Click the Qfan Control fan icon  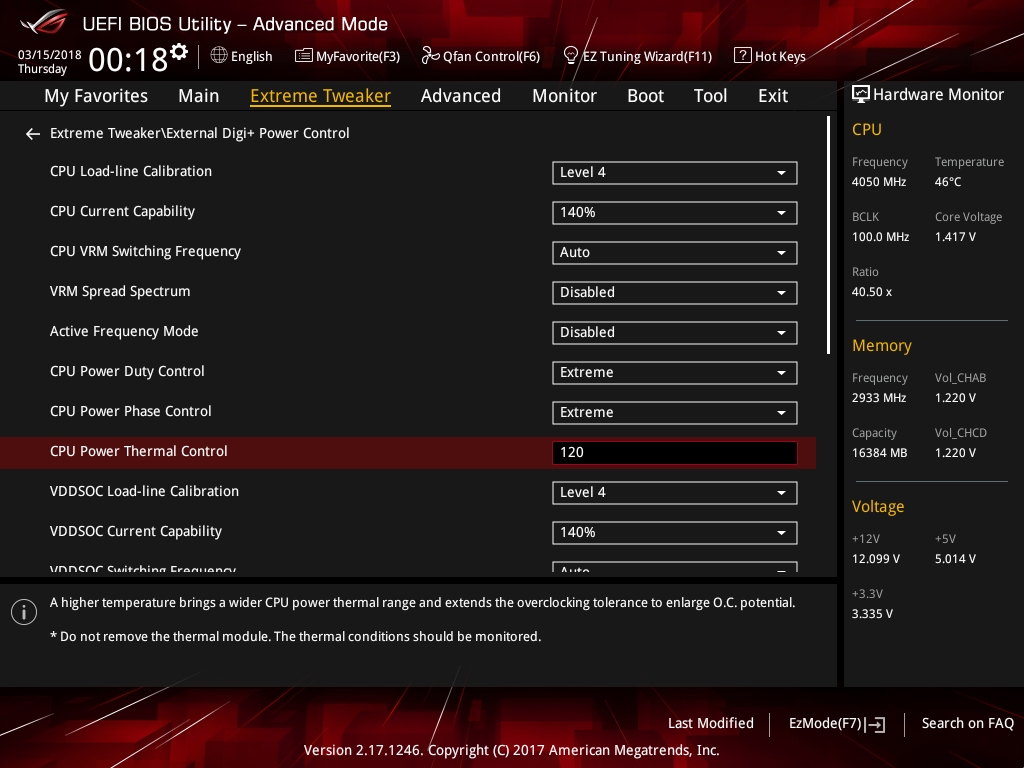coord(430,56)
